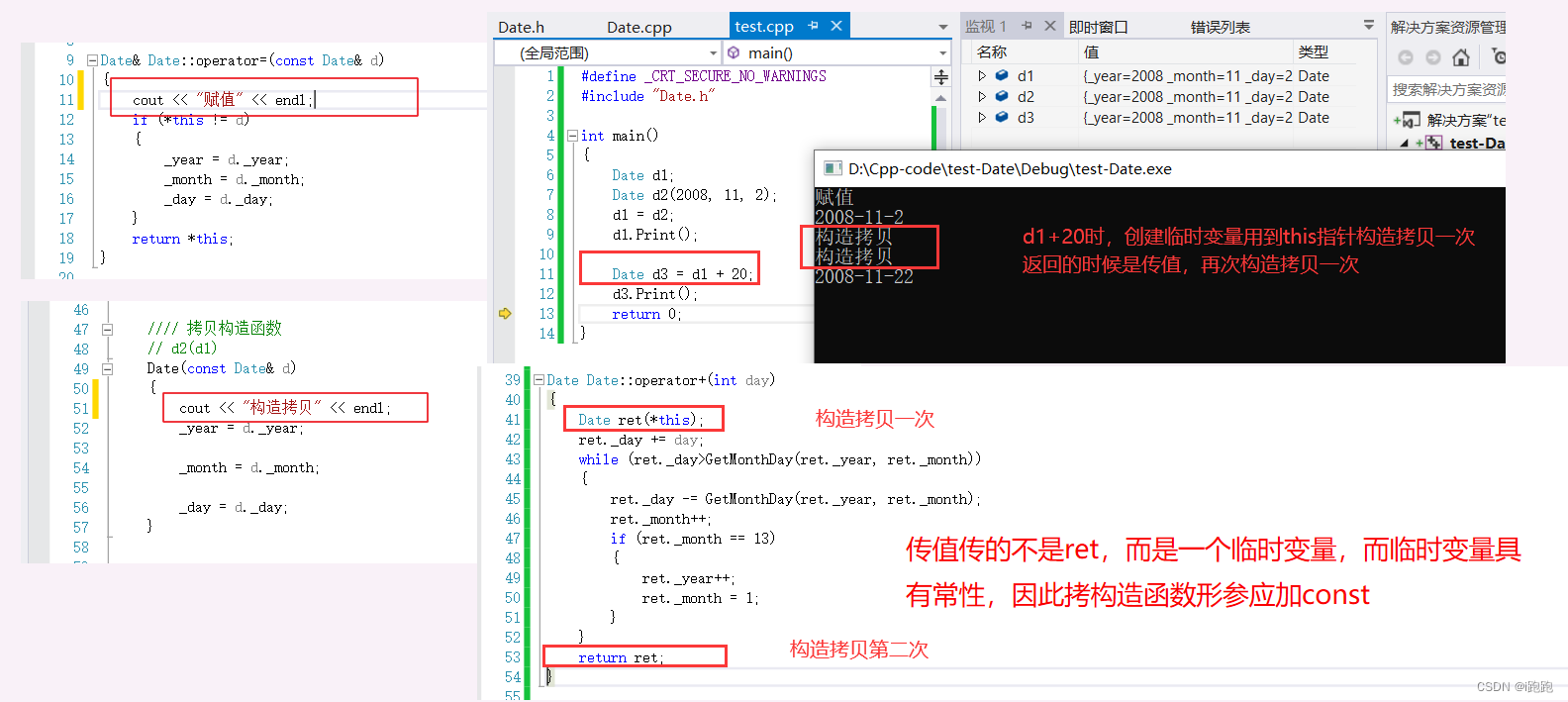This screenshot has width=1568, height=702.
Task: Click 'd1.Print();' code line
Action: [x=655, y=235]
